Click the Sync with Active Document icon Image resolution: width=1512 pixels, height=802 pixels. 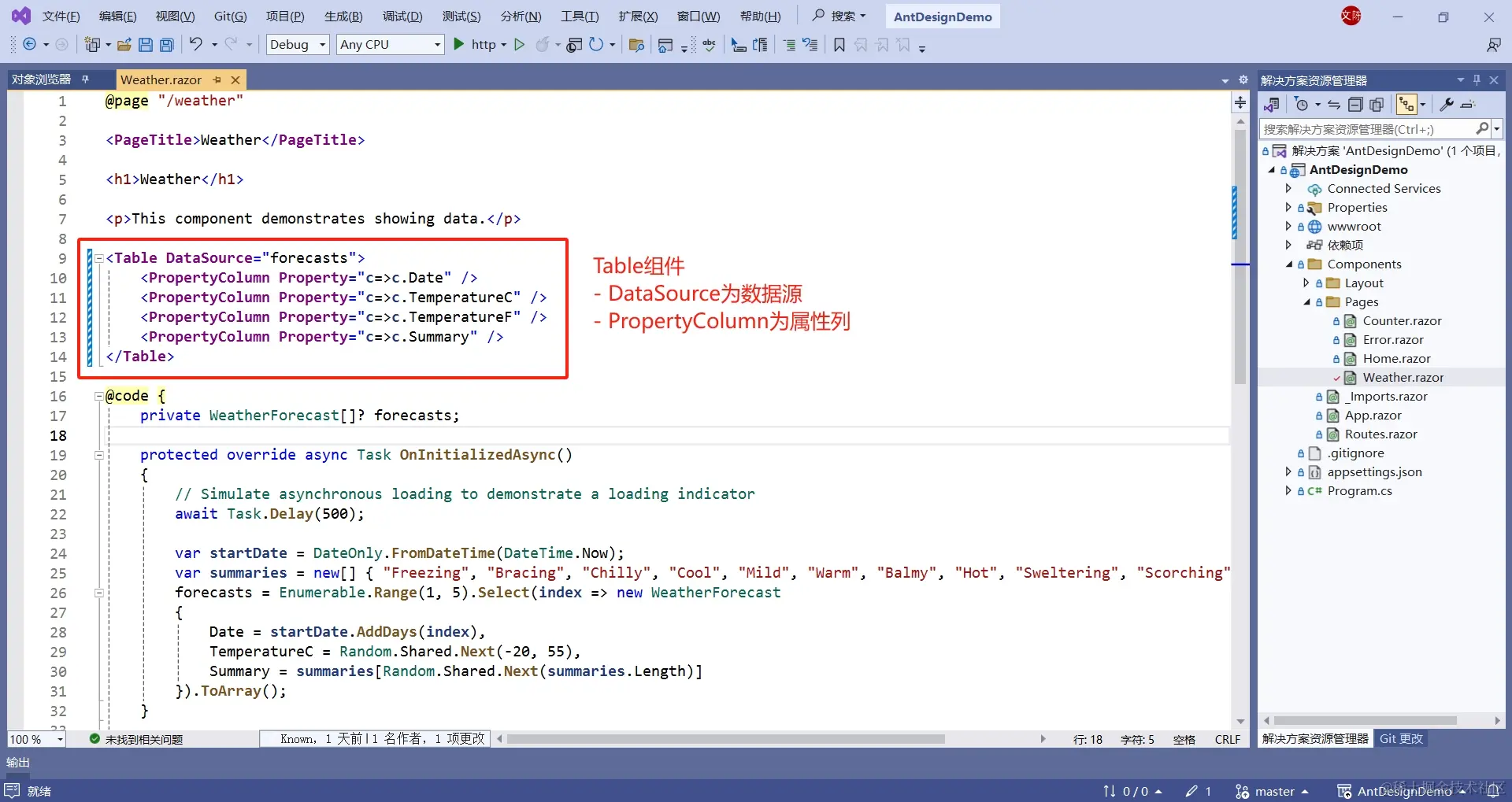point(1334,105)
